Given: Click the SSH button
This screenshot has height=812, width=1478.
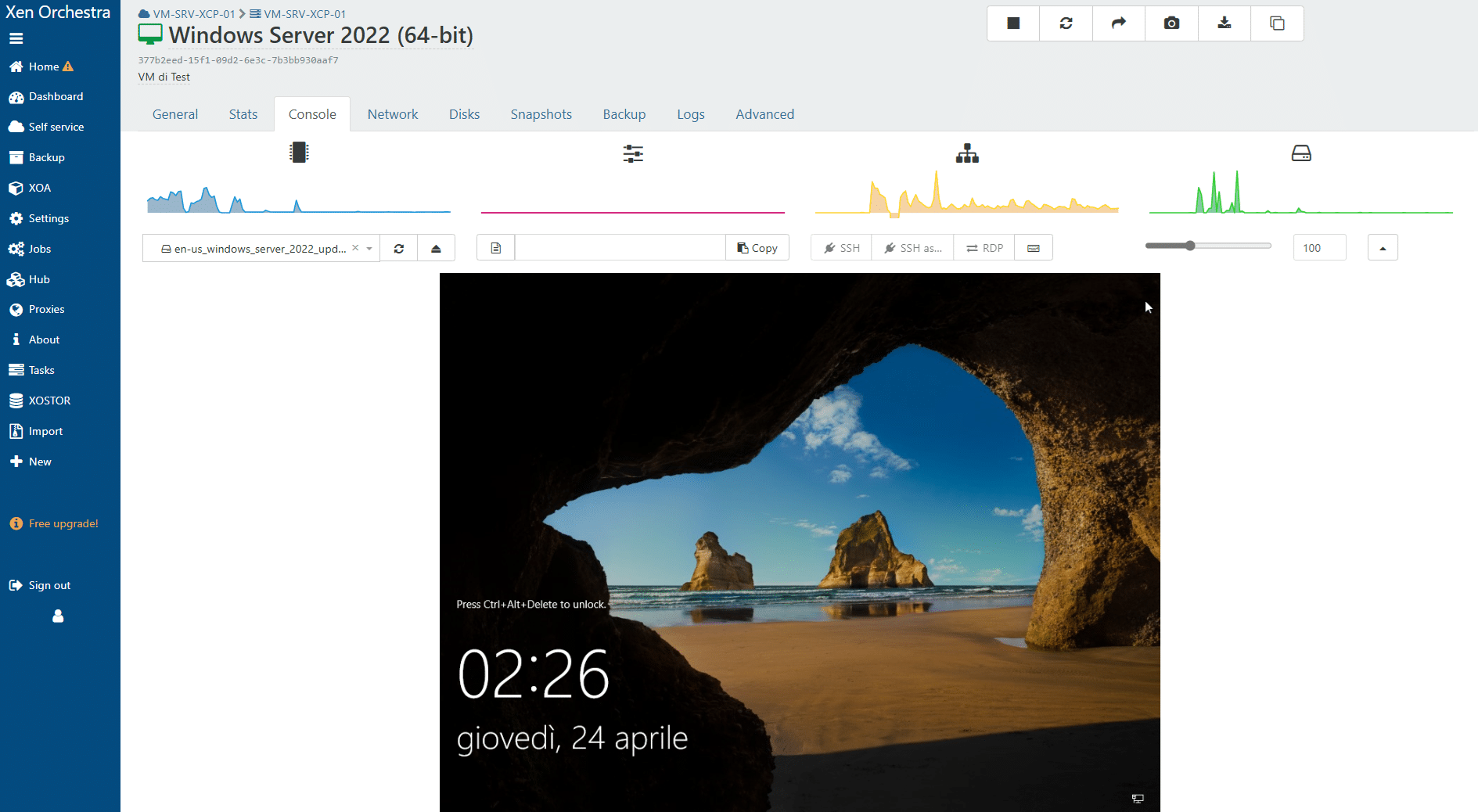Looking at the screenshot, I should pos(842,248).
